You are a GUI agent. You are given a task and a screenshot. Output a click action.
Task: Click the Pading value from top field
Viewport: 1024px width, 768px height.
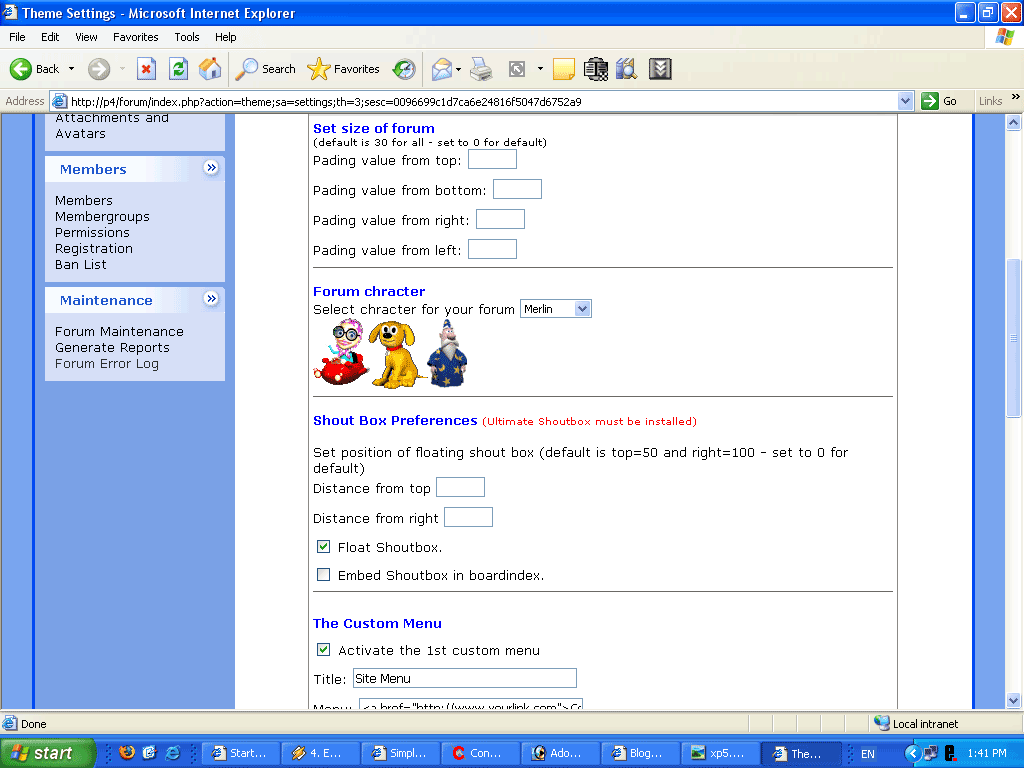click(x=492, y=159)
